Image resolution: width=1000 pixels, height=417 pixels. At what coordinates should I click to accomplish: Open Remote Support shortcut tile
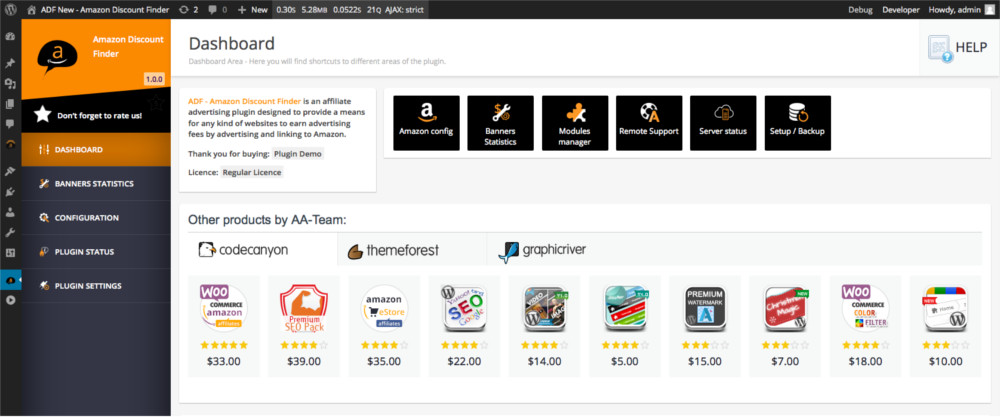coord(649,123)
